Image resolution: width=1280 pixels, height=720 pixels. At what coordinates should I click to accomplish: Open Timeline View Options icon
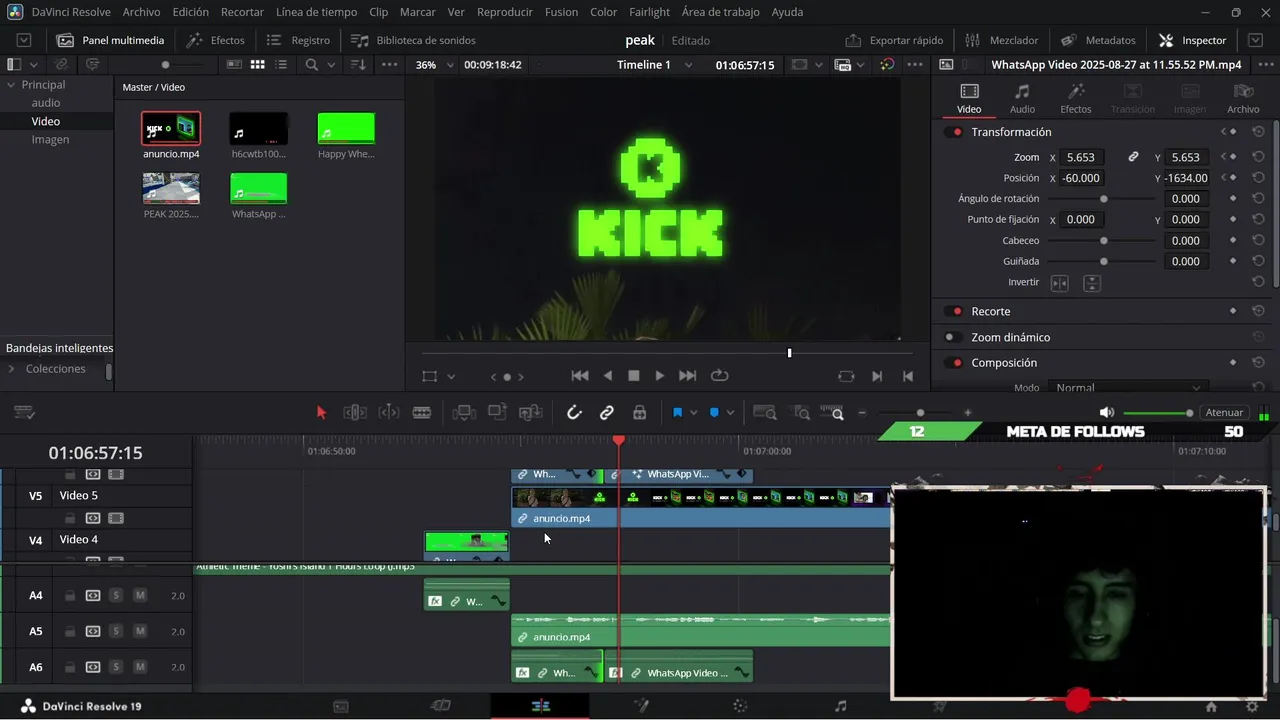[24, 413]
